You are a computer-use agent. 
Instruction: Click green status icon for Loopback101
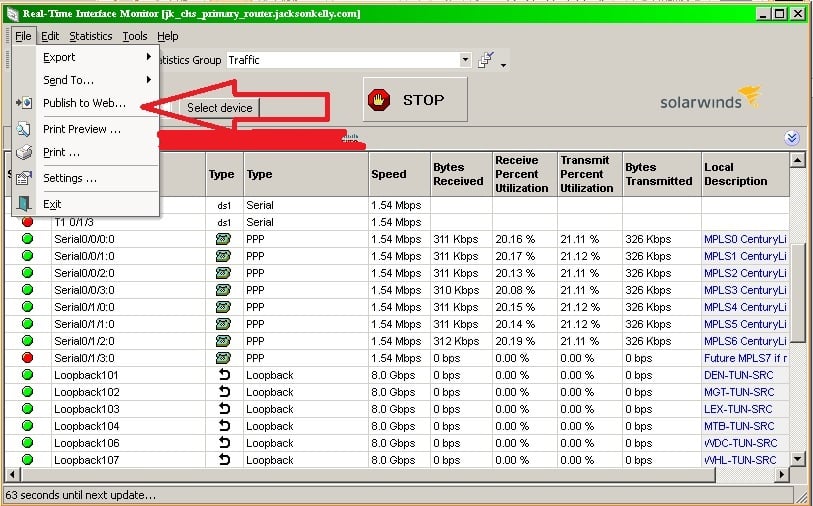[x=27, y=375]
